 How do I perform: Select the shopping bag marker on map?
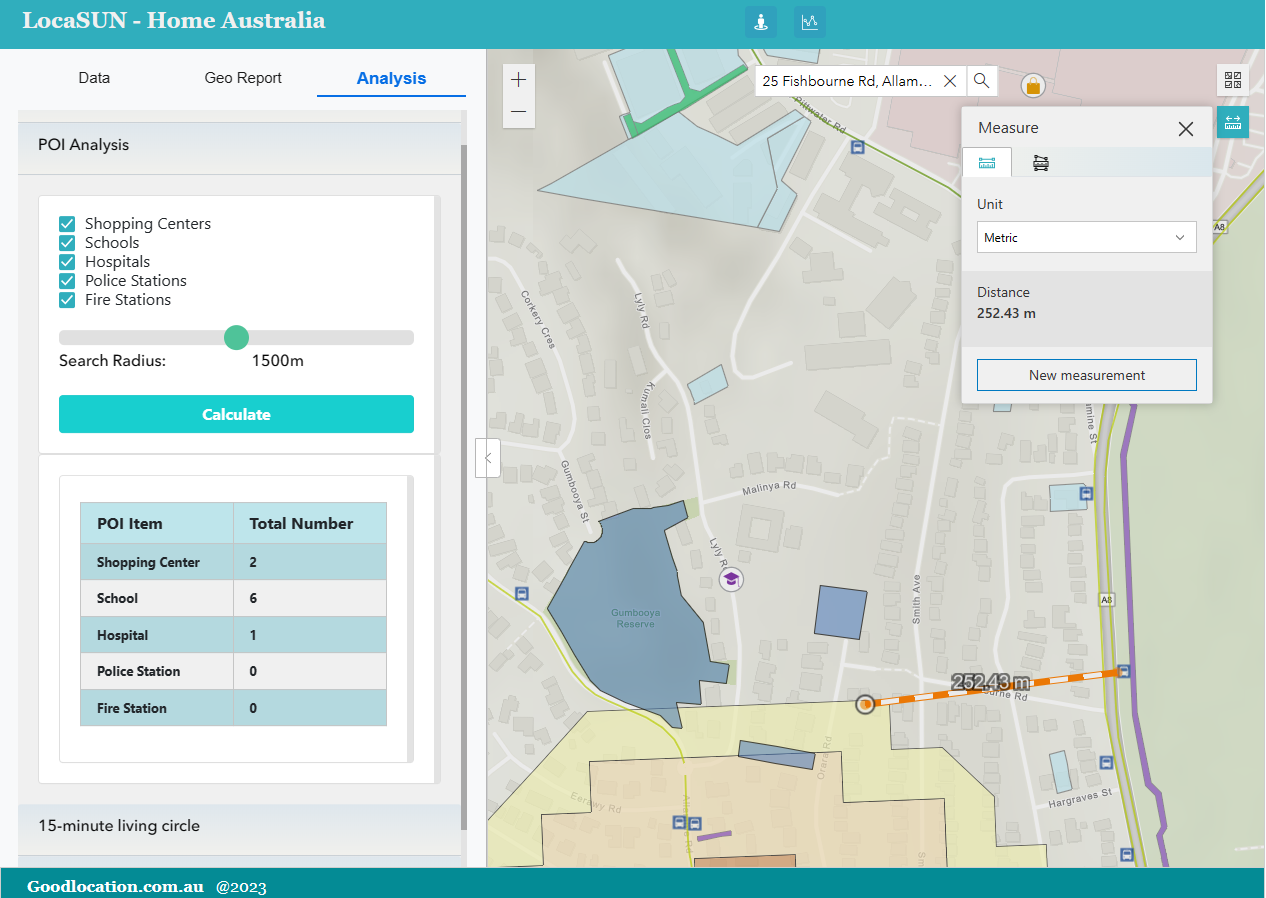coord(1033,86)
